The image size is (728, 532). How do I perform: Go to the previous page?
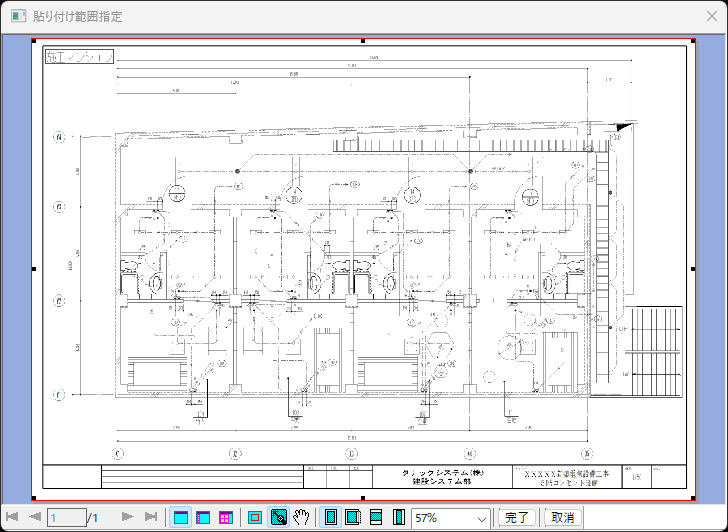tap(34, 517)
